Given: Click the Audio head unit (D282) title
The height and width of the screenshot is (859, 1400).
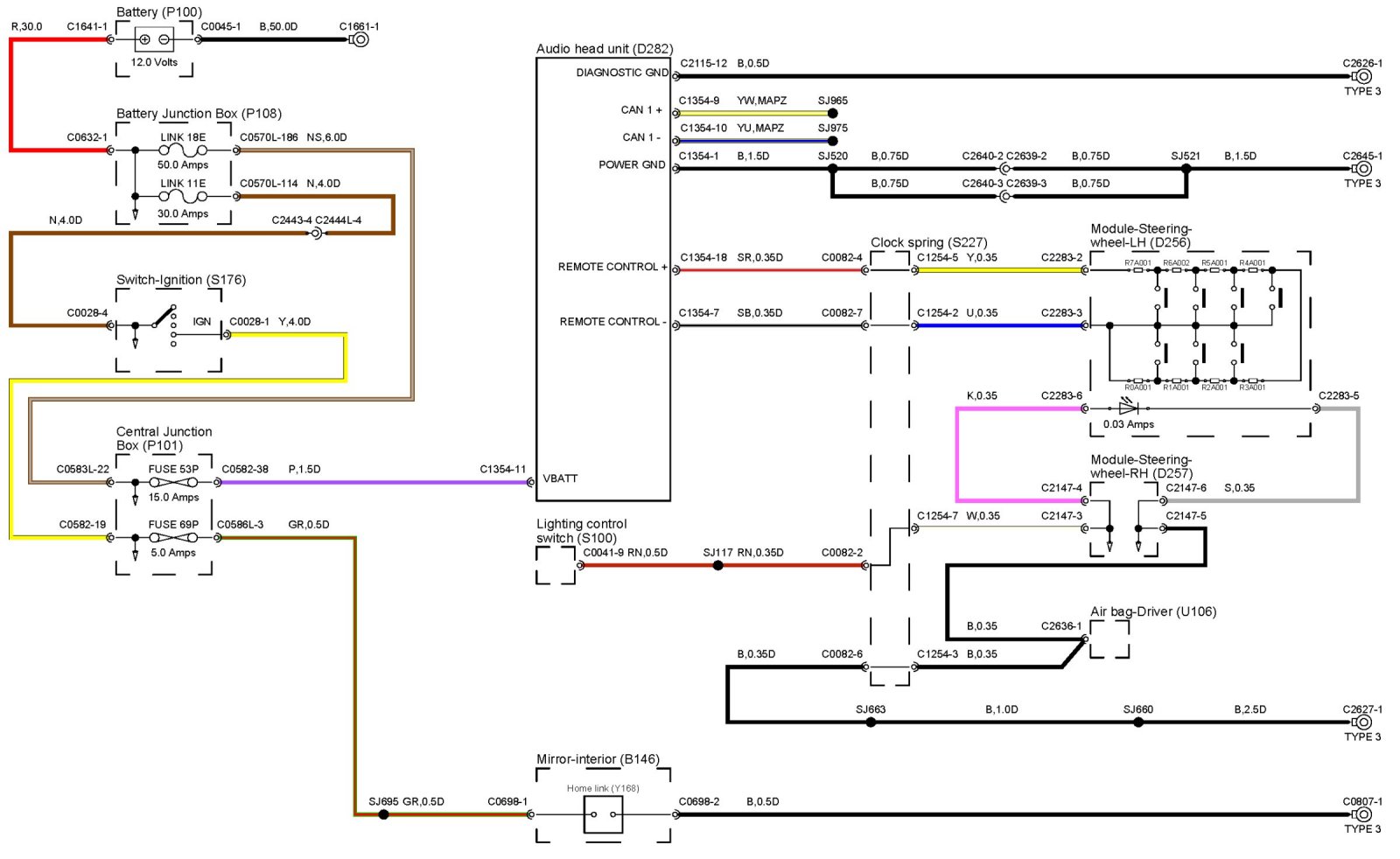Looking at the screenshot, I should [x=604, y=49].
